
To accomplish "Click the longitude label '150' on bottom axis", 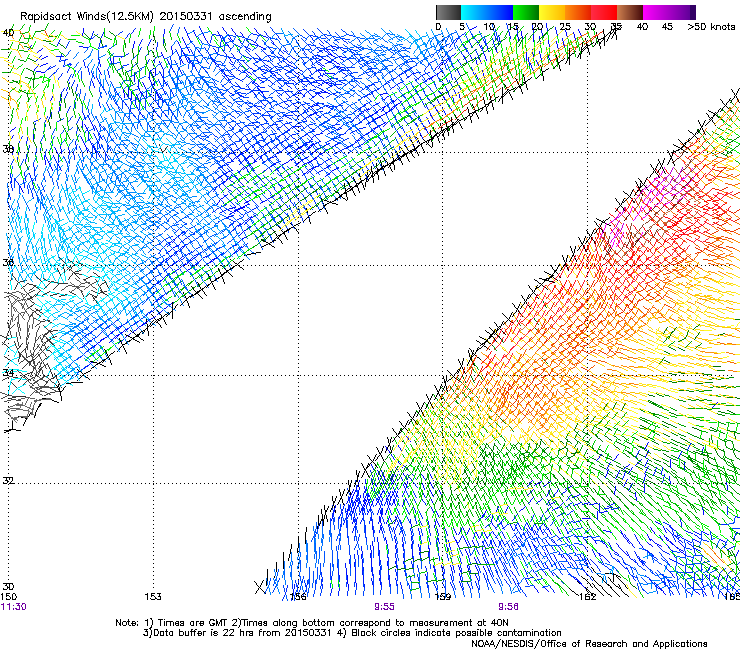I will 9,597.
